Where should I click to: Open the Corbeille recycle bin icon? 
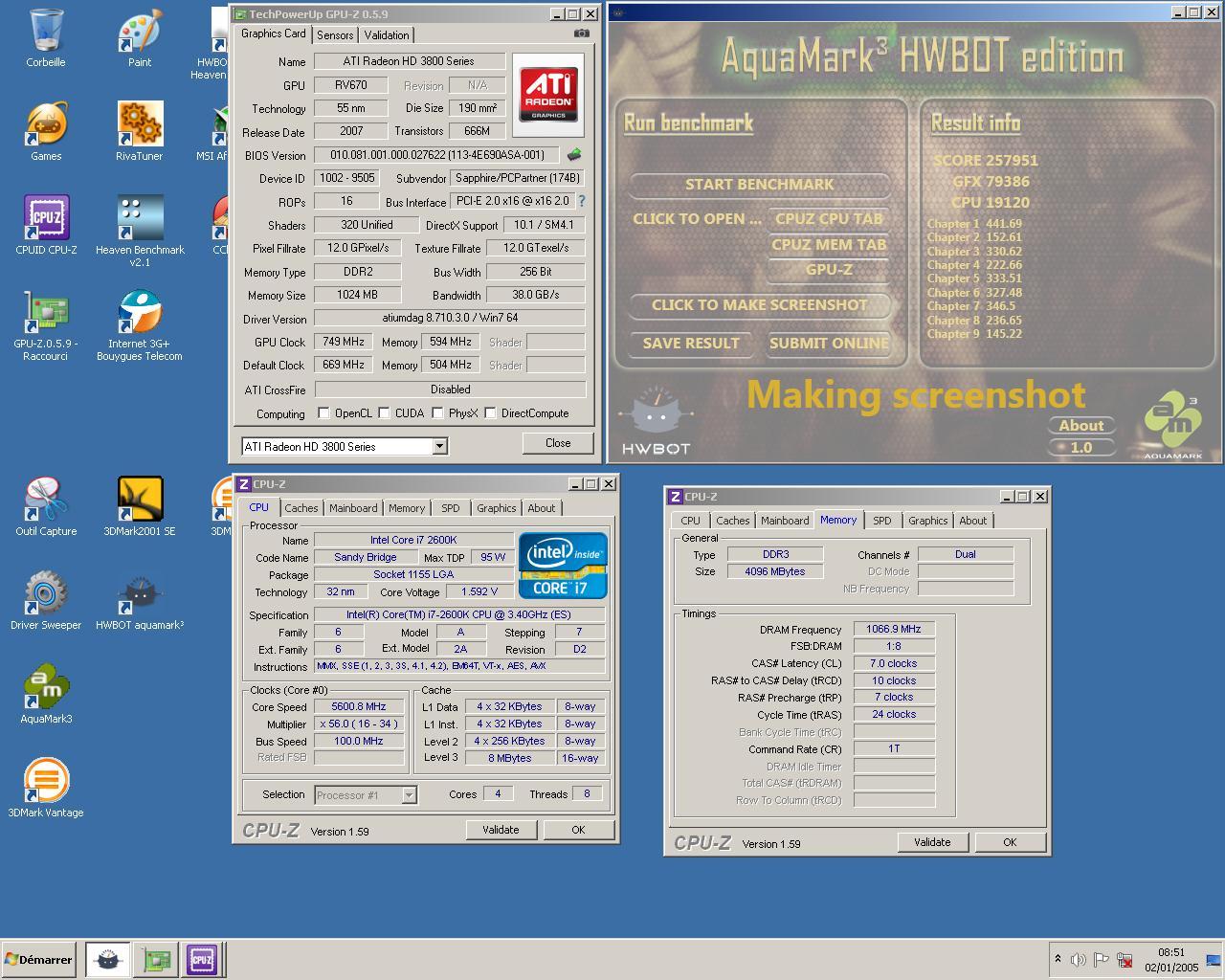point(46,38)
